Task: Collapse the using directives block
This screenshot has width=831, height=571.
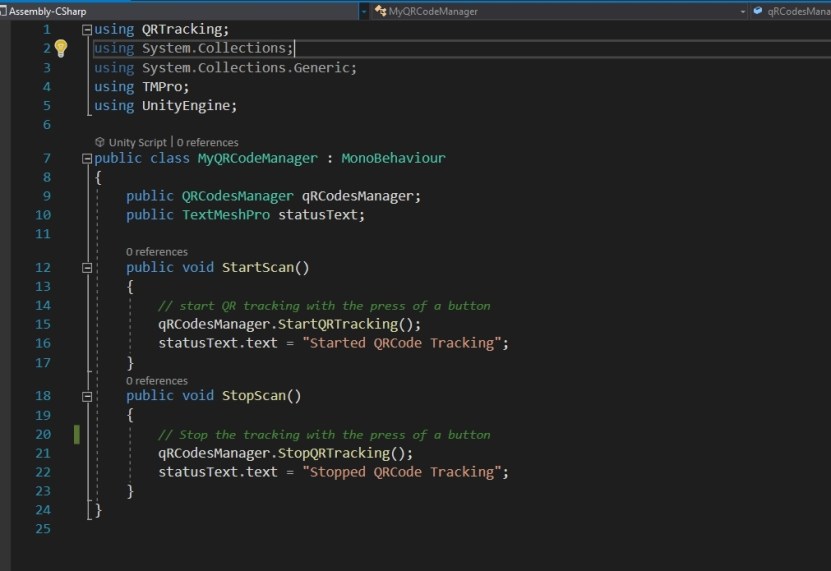Action: point(87,30)
